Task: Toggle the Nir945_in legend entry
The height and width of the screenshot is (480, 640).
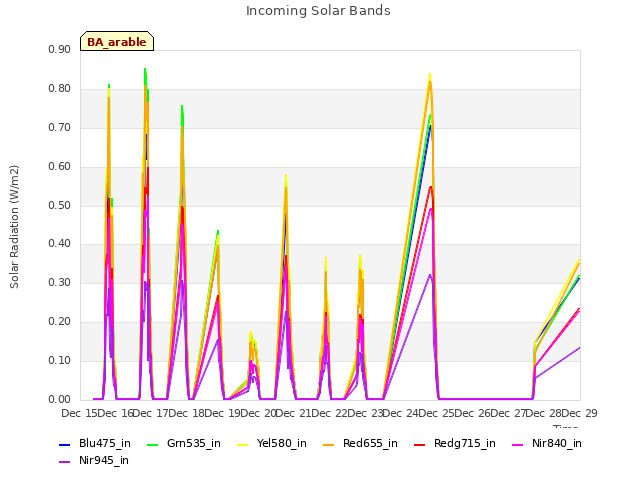Action: click(94, 461)
